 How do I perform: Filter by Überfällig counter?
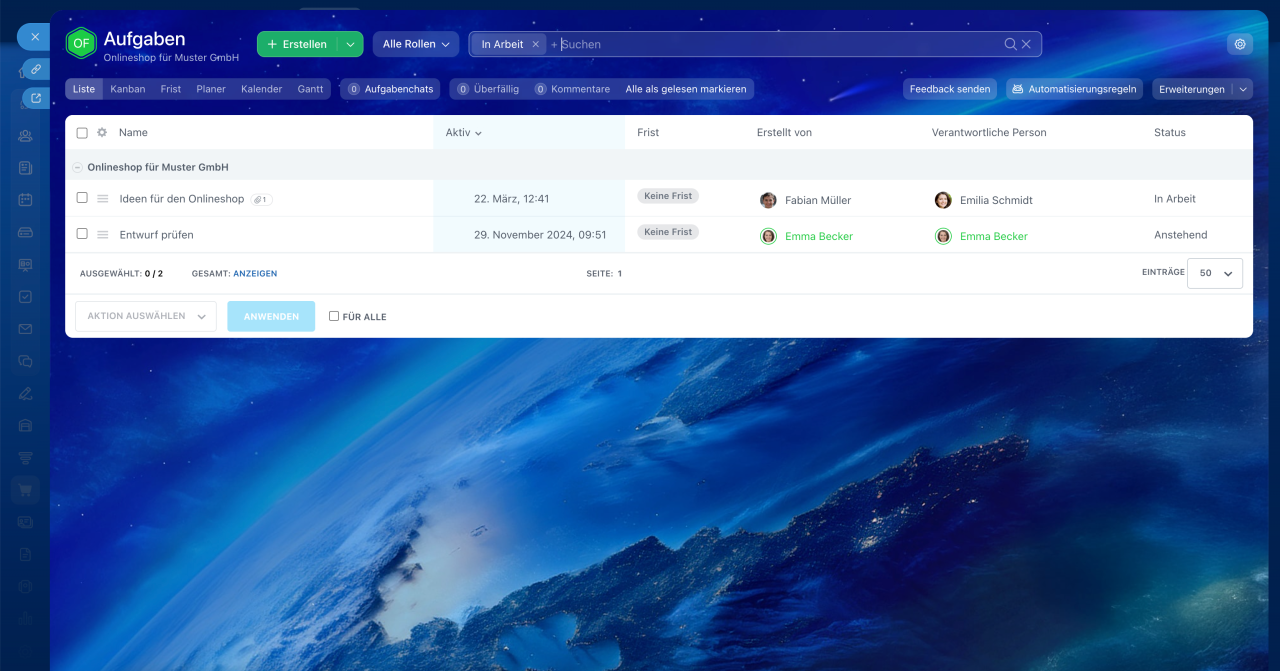tap(488, 89)
